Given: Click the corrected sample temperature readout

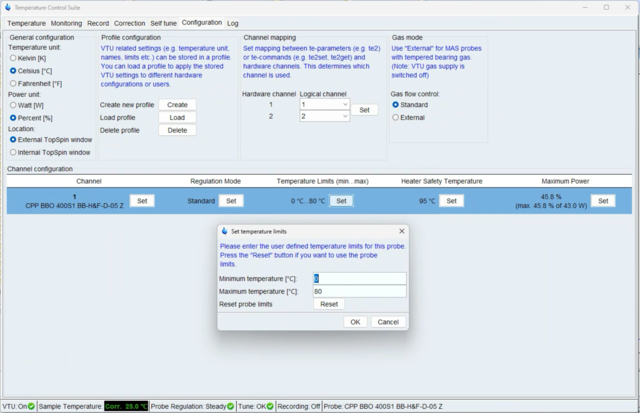Looking at the screenshot, I should (126, 406).
